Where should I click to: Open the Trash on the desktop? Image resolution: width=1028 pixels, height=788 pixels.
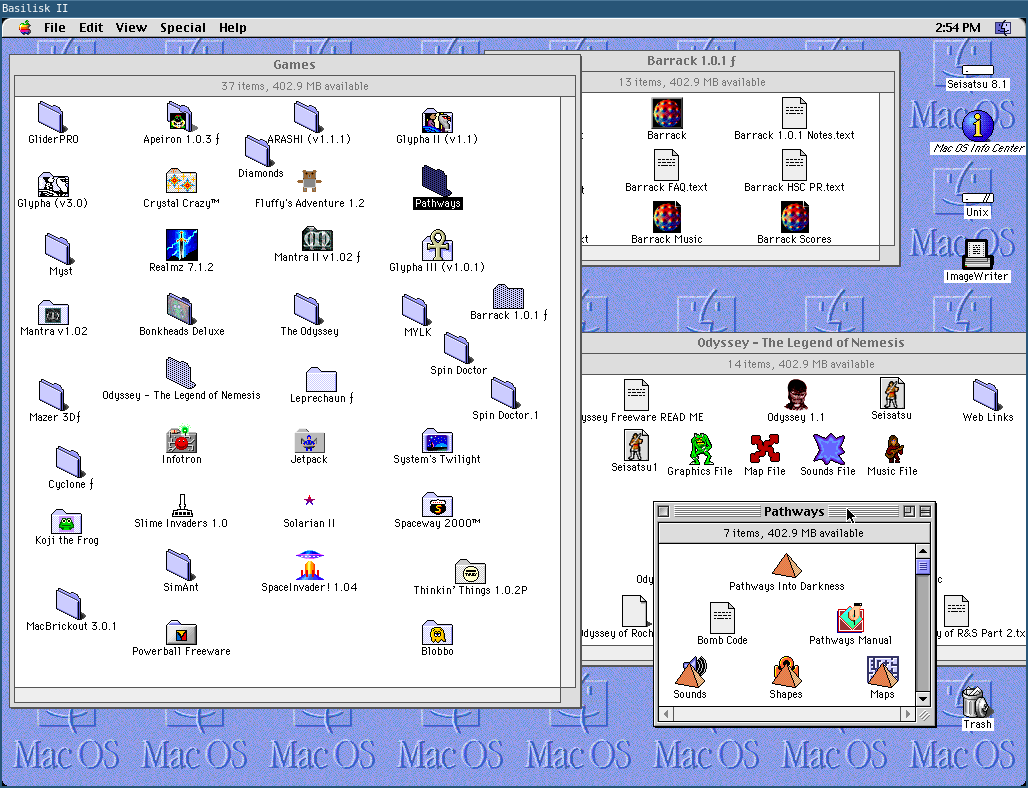click(976, 702)
